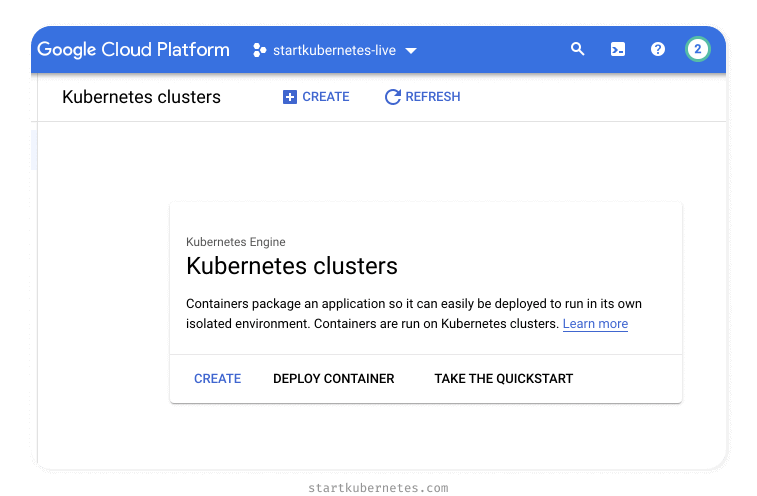Click the startkubernetes.com watermark text
The image size is (757, 496).
click(x=378, y=488)
